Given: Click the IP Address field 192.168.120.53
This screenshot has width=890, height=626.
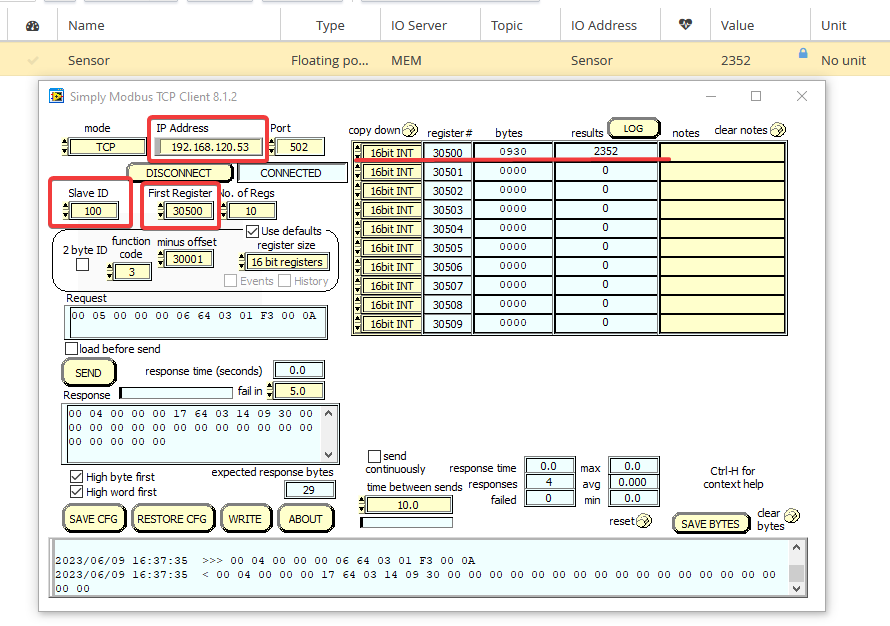Looking at the screenshot, I should 210,147.
